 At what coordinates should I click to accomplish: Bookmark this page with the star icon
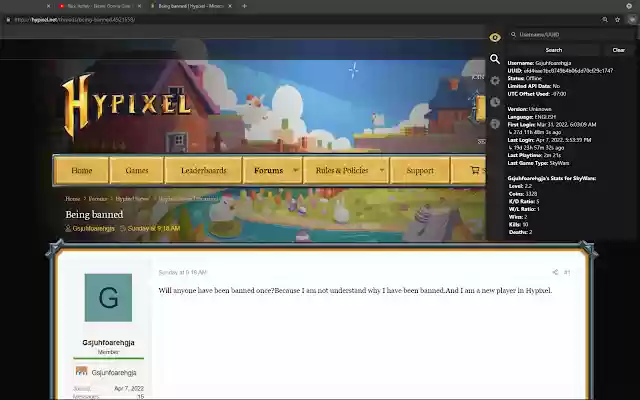click(x=618, y=20)
